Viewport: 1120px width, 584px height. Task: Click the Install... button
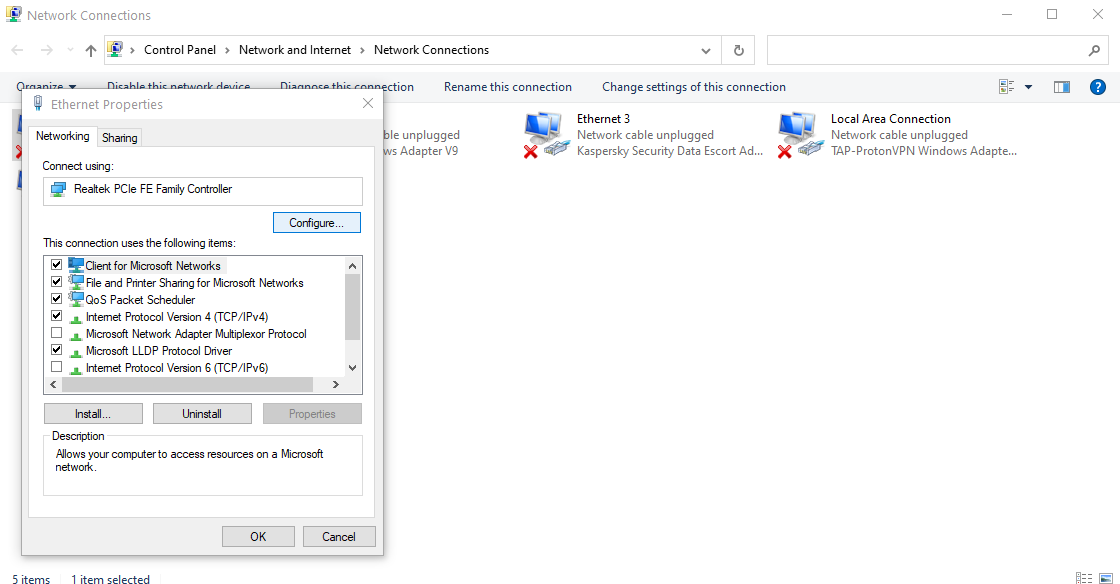click(x=93, y=413)
